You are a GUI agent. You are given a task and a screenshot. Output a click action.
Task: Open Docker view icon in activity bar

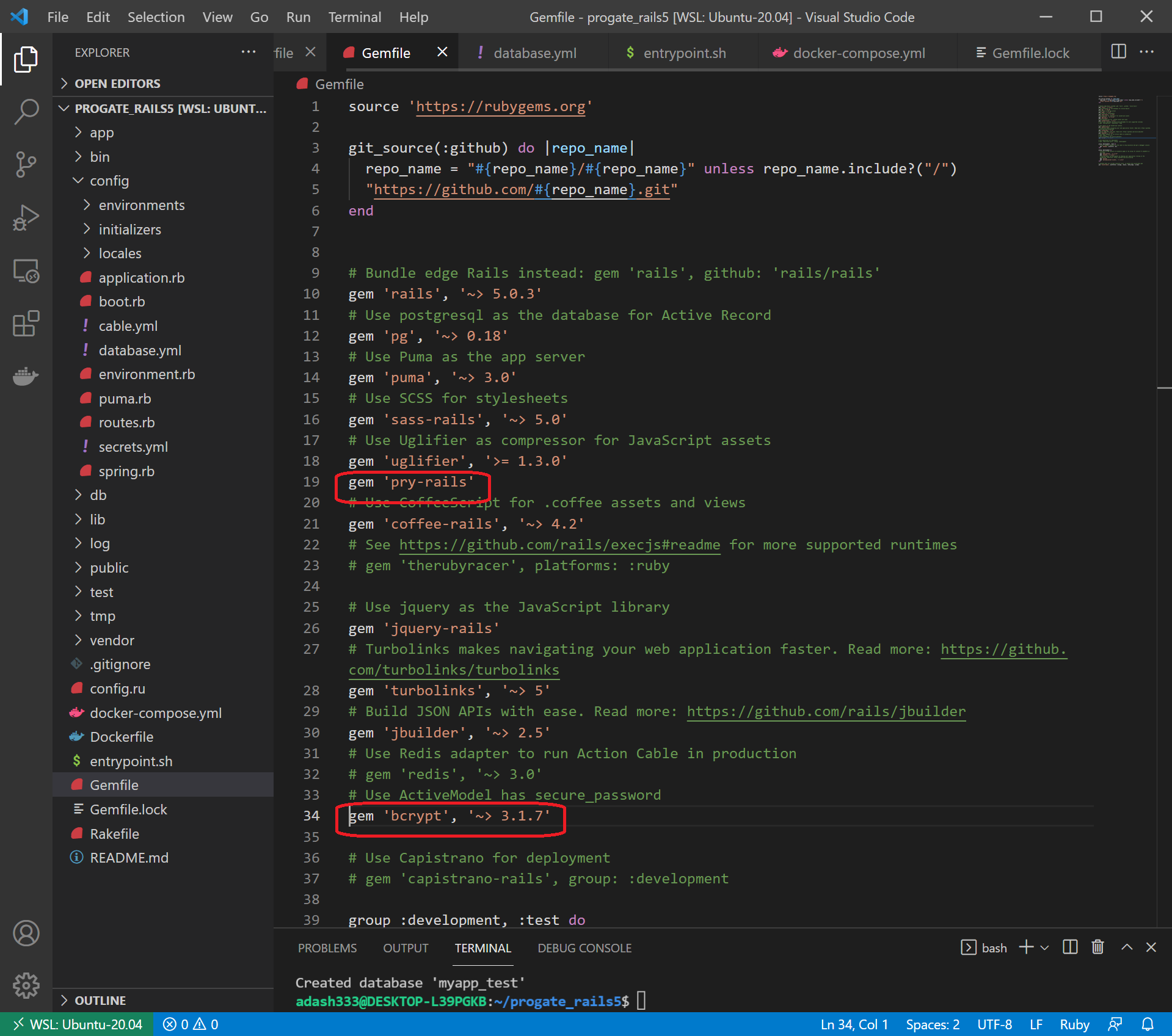coord(26,375)
